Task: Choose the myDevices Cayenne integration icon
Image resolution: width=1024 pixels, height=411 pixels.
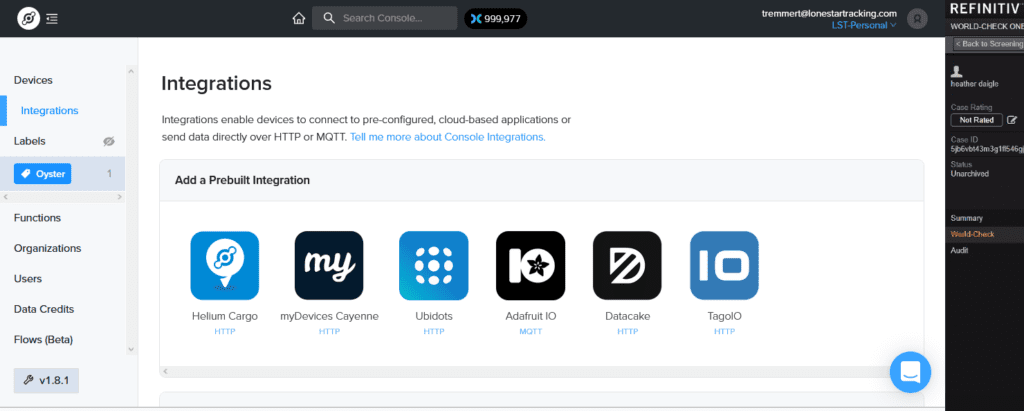Action: pyautogui.click(x=329, y=265)
